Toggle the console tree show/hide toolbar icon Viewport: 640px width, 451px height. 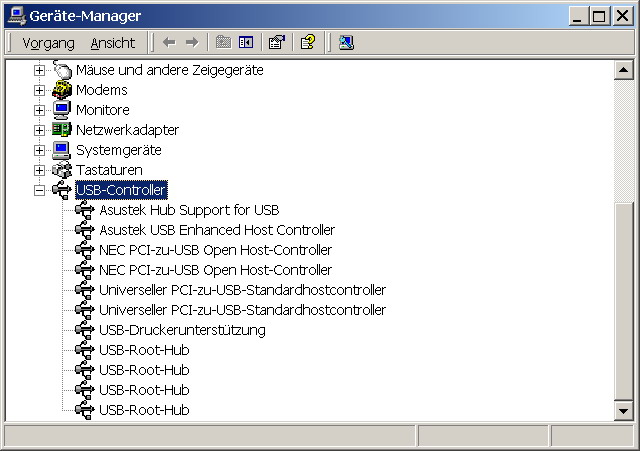(x=246, y=42)
